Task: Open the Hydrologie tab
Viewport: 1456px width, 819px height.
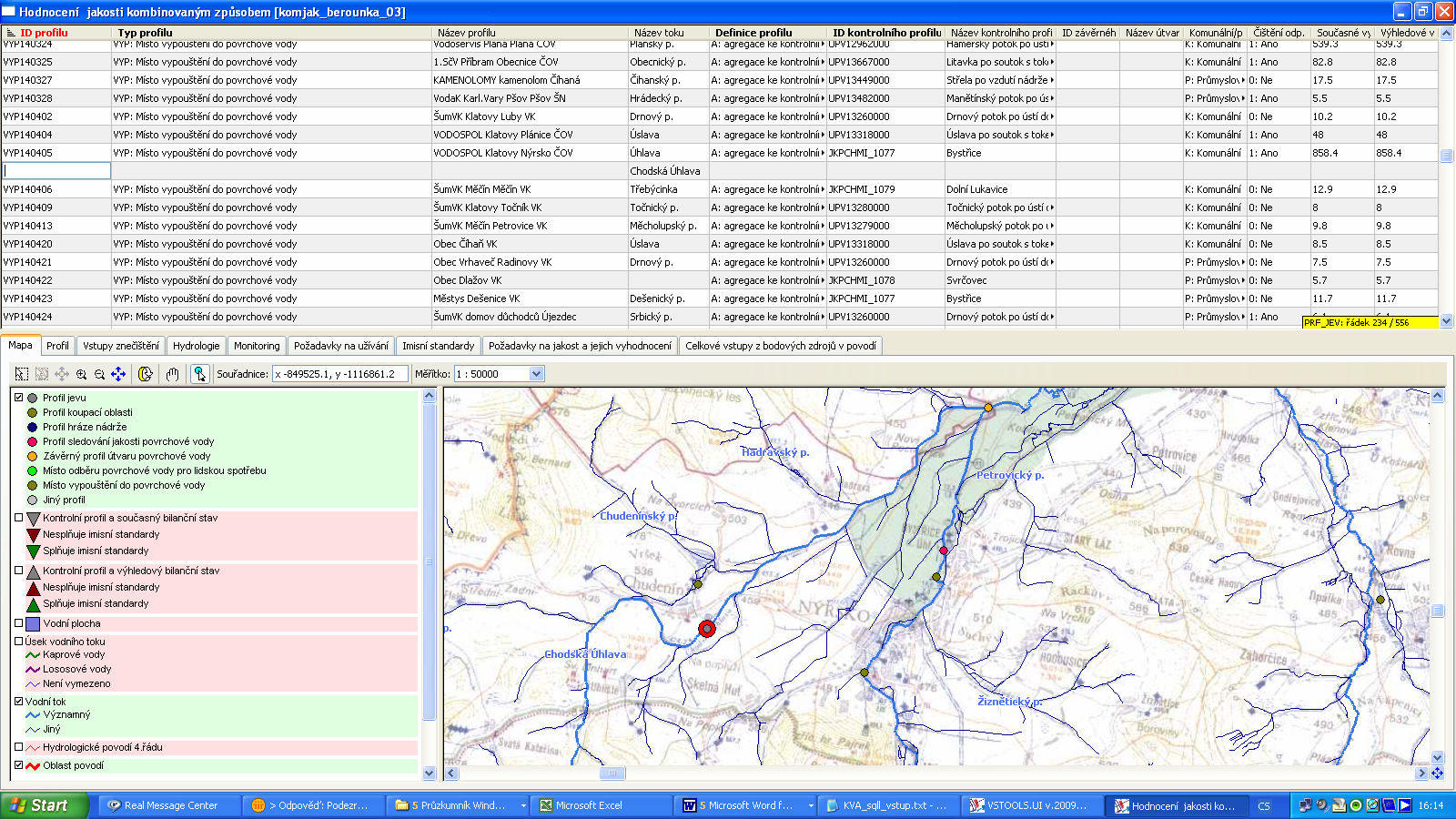Action: coord(197,346)
